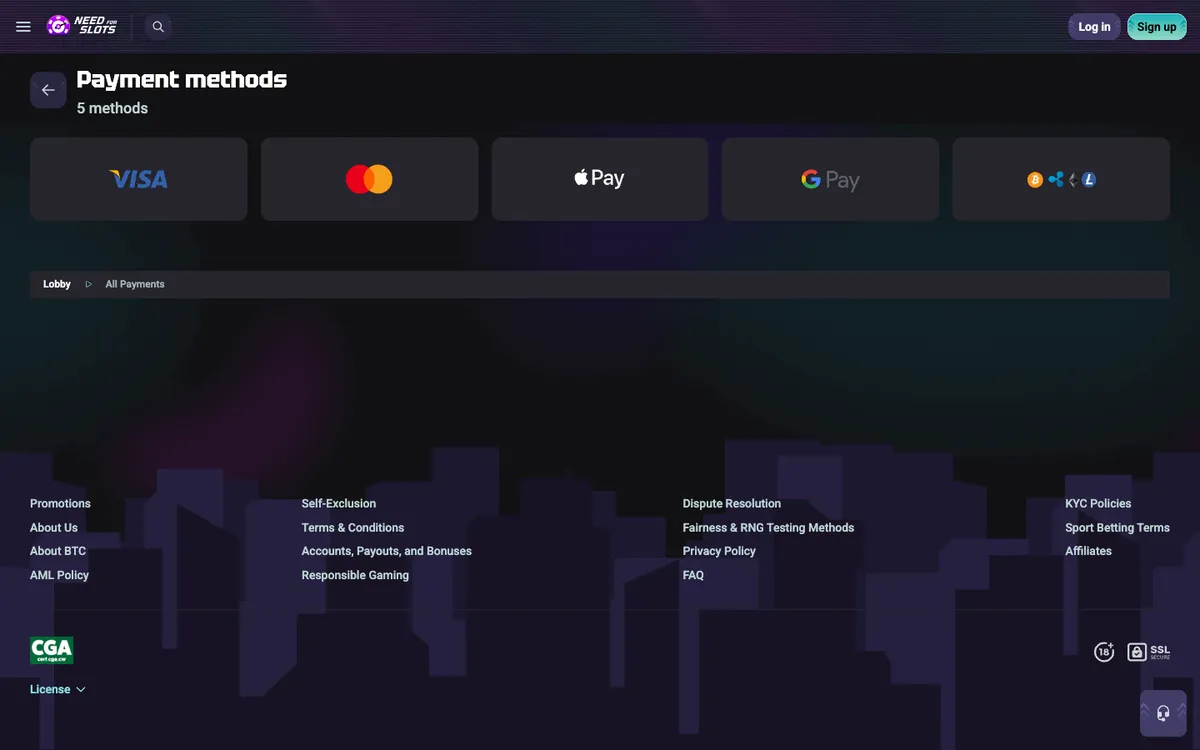
Task: Click the CGA certificate badge
Action: (51, 651)
